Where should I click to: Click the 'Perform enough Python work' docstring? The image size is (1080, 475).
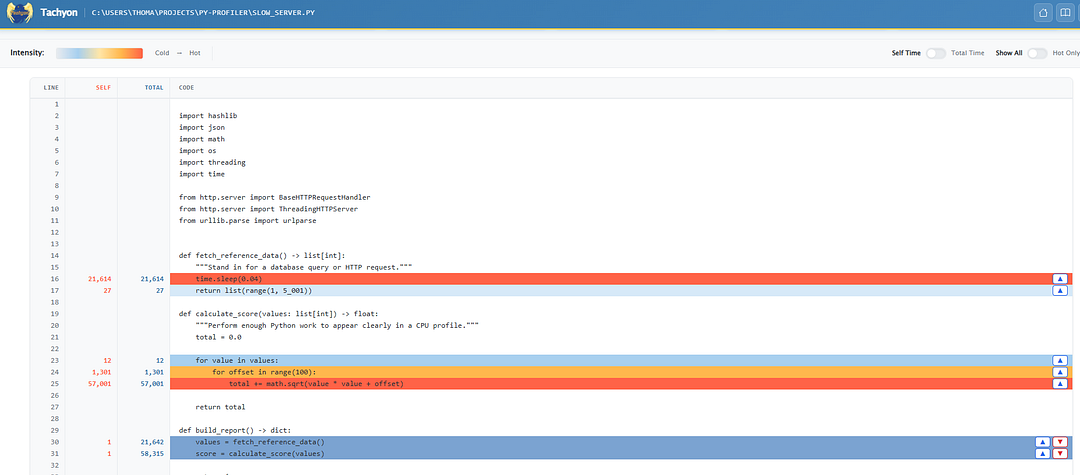[x=337, y=326]
